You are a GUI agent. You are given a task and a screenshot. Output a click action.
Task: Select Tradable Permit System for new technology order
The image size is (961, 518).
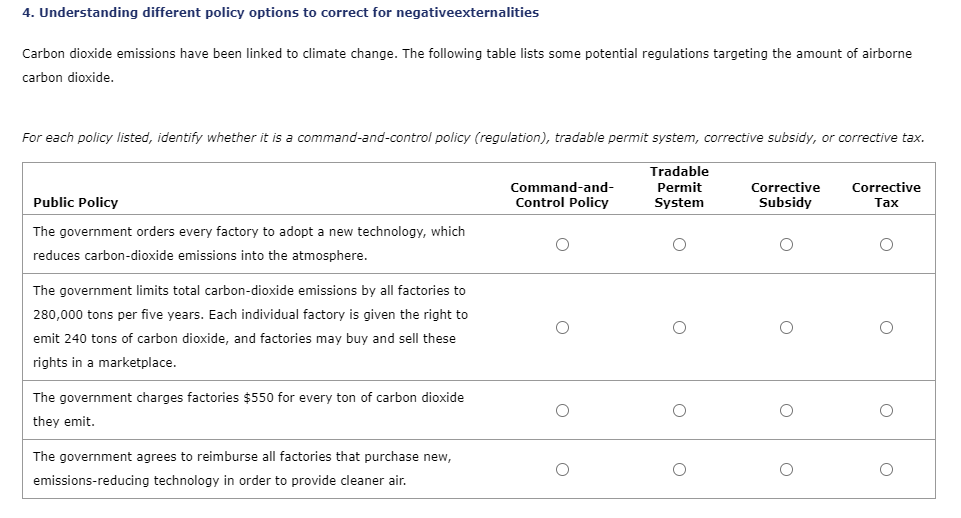tap(679, 244)
